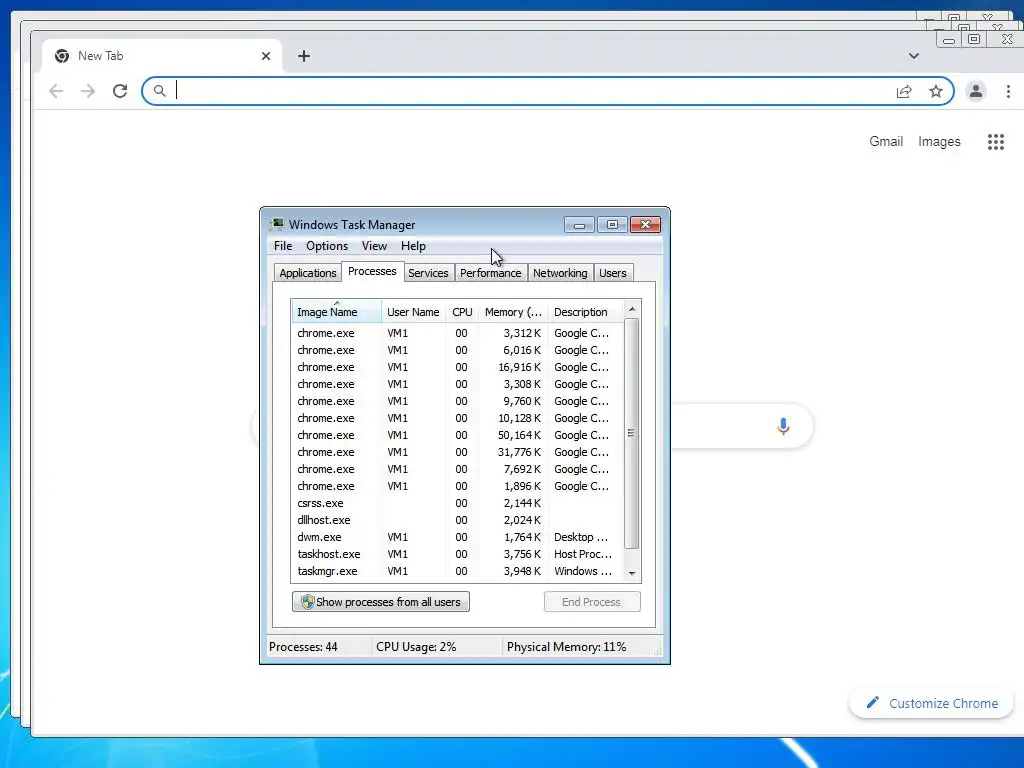Switch to the Users tab
The height and width of the screenshot is (768, 1024).
pyautogui.click(x=613, y=273)
